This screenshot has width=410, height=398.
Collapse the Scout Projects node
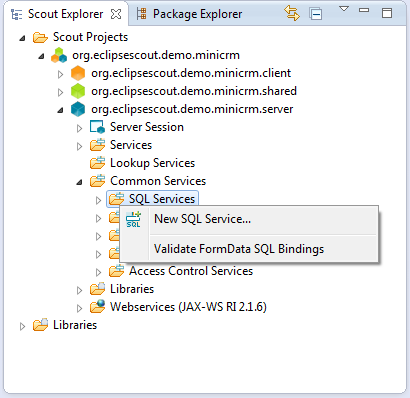[22, 38]
